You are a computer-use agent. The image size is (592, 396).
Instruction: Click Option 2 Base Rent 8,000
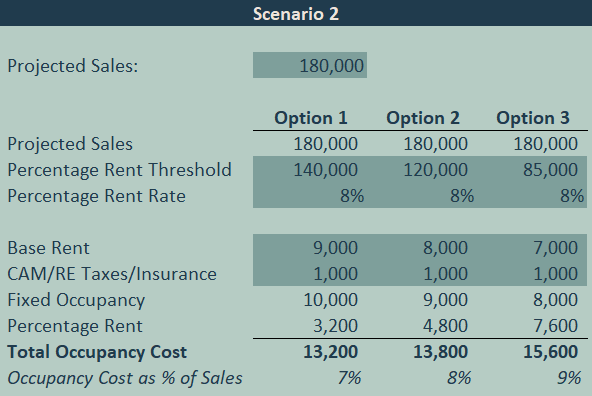click(x=445, y=248)
